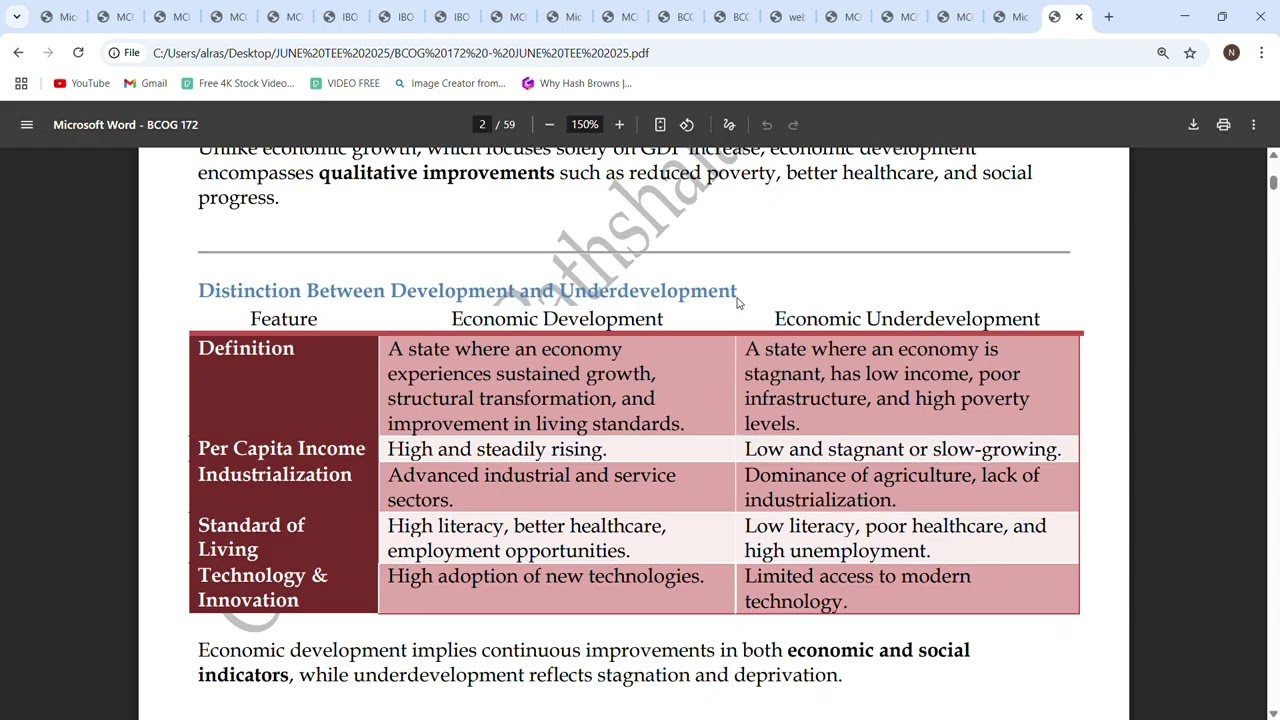Open the N profile avatar
This screenshot has width=1280, height=720.
point(1232,53)
